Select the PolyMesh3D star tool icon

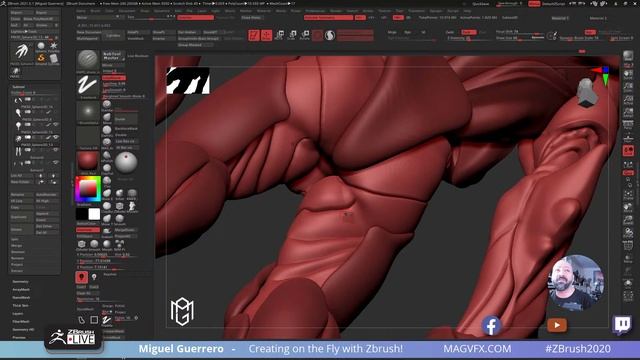(53, 46)
